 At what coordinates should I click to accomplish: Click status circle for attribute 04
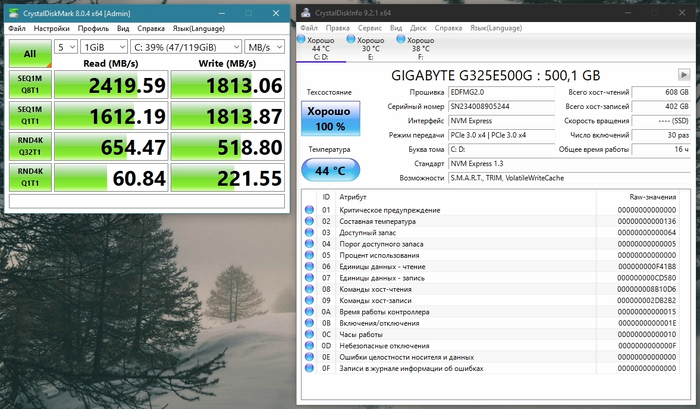point(309,244)
